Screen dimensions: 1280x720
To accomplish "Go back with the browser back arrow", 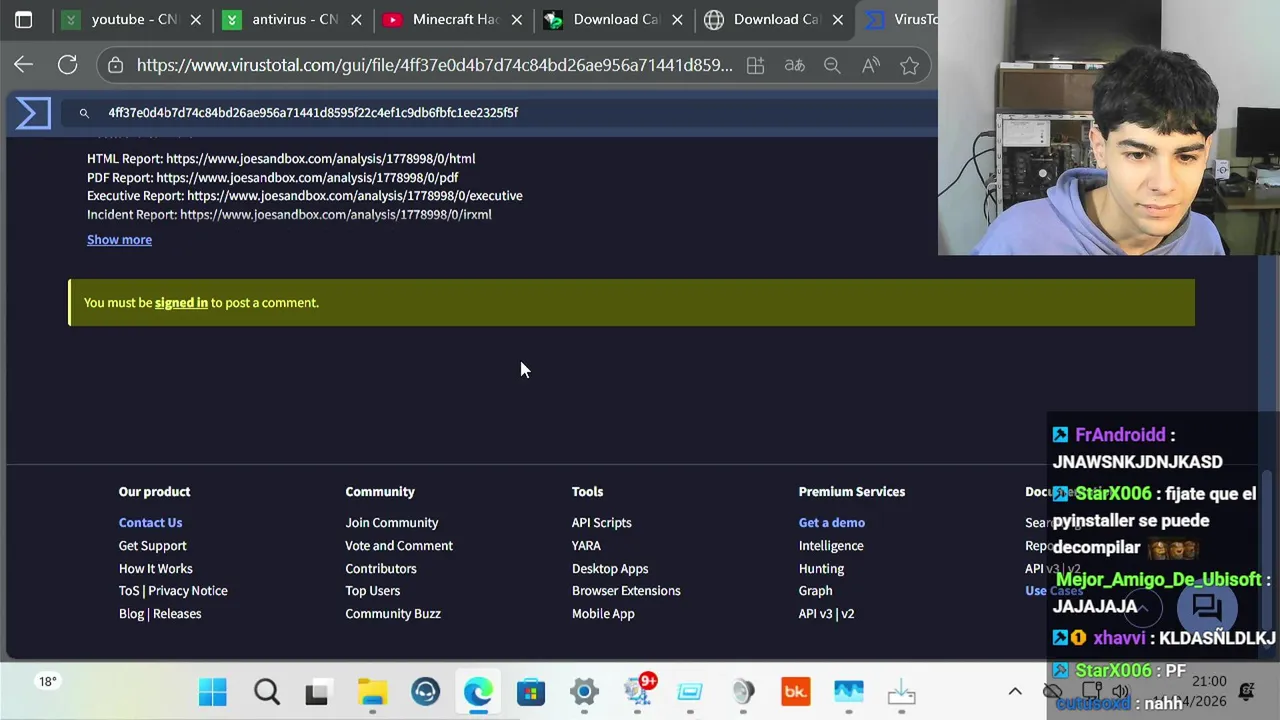I will [x=24, y=65].
